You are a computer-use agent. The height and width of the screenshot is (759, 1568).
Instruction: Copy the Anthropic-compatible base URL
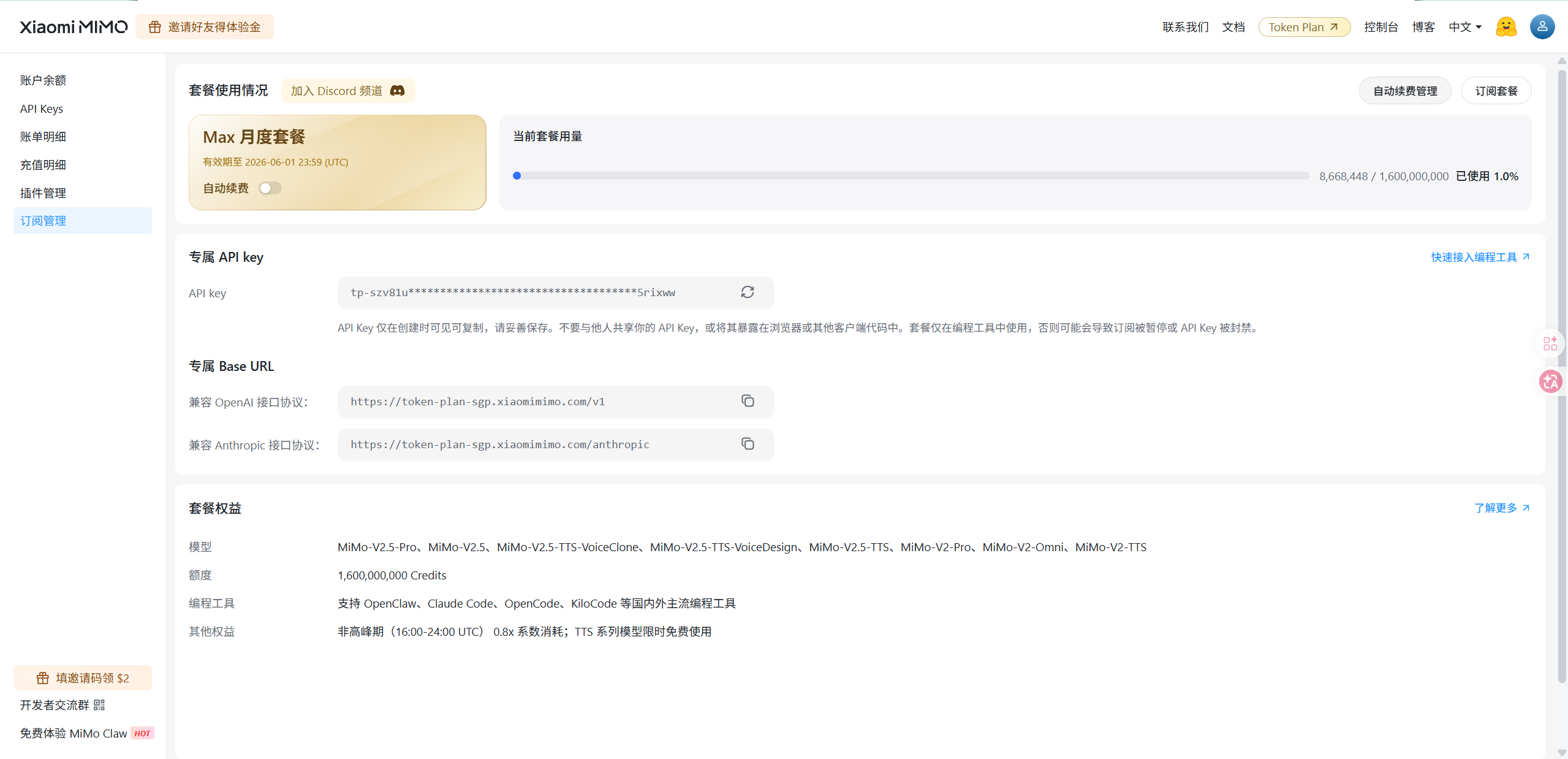tap(748, 444)
